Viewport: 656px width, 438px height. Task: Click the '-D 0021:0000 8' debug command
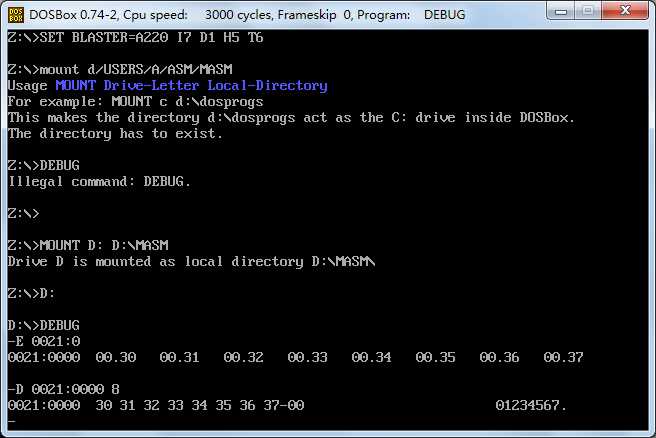click(64, 389)
